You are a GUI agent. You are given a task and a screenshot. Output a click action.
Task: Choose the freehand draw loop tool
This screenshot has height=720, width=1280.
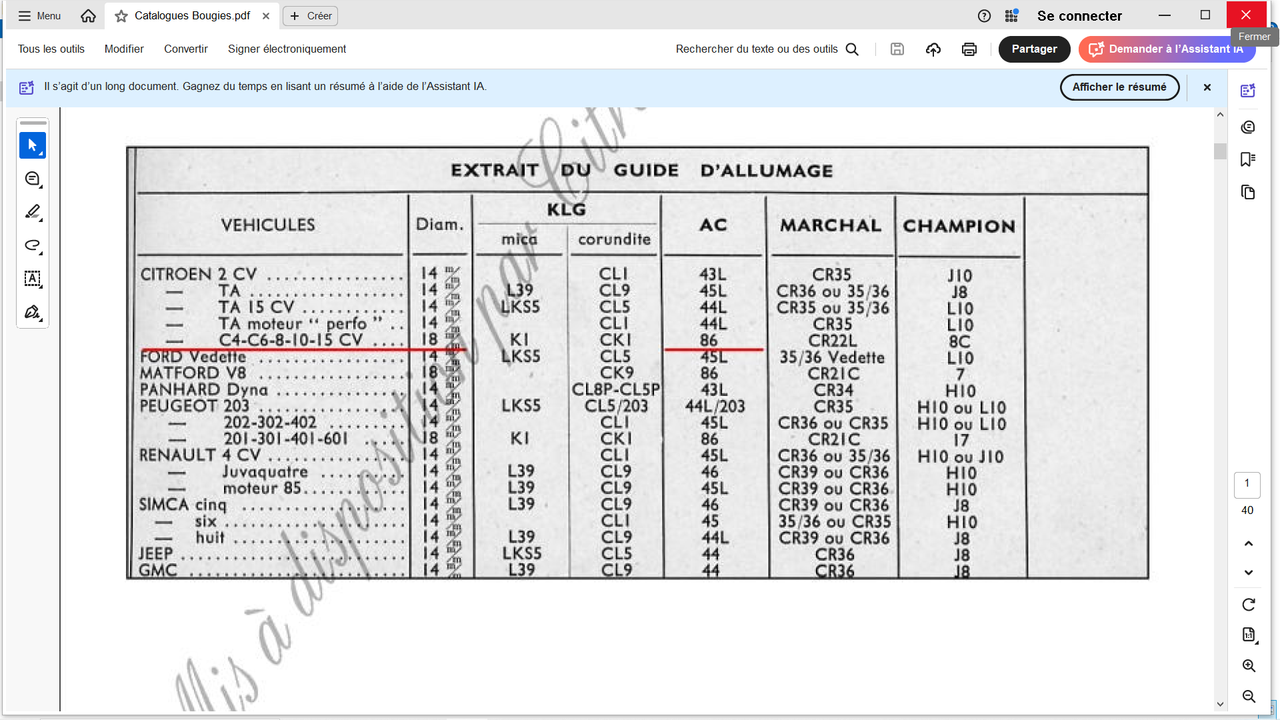(x=32, y=245)
